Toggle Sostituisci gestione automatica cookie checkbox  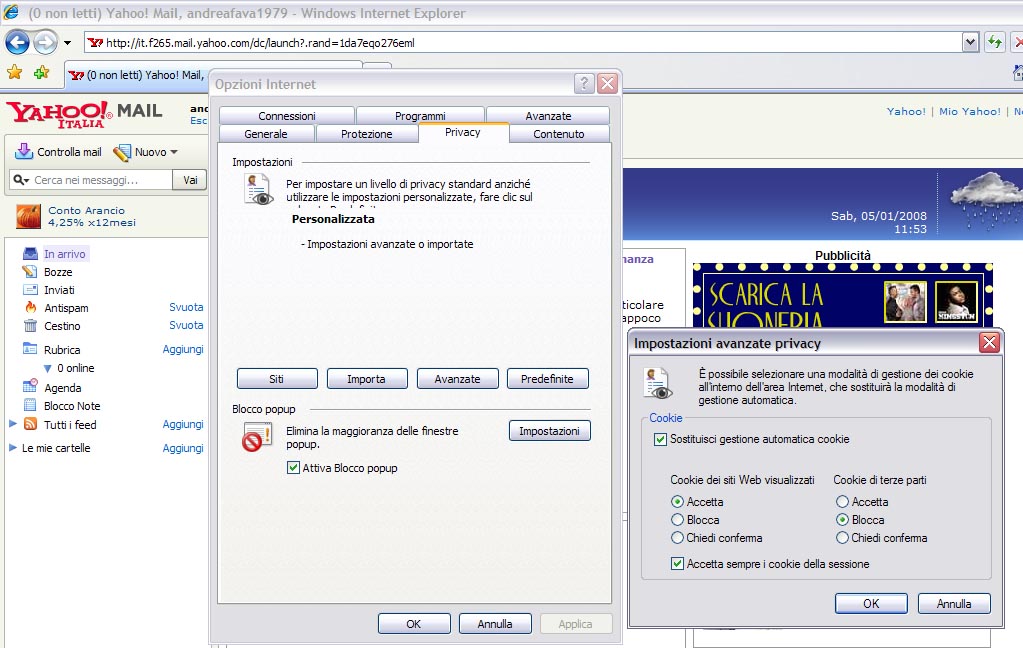(x=660, y=439)
